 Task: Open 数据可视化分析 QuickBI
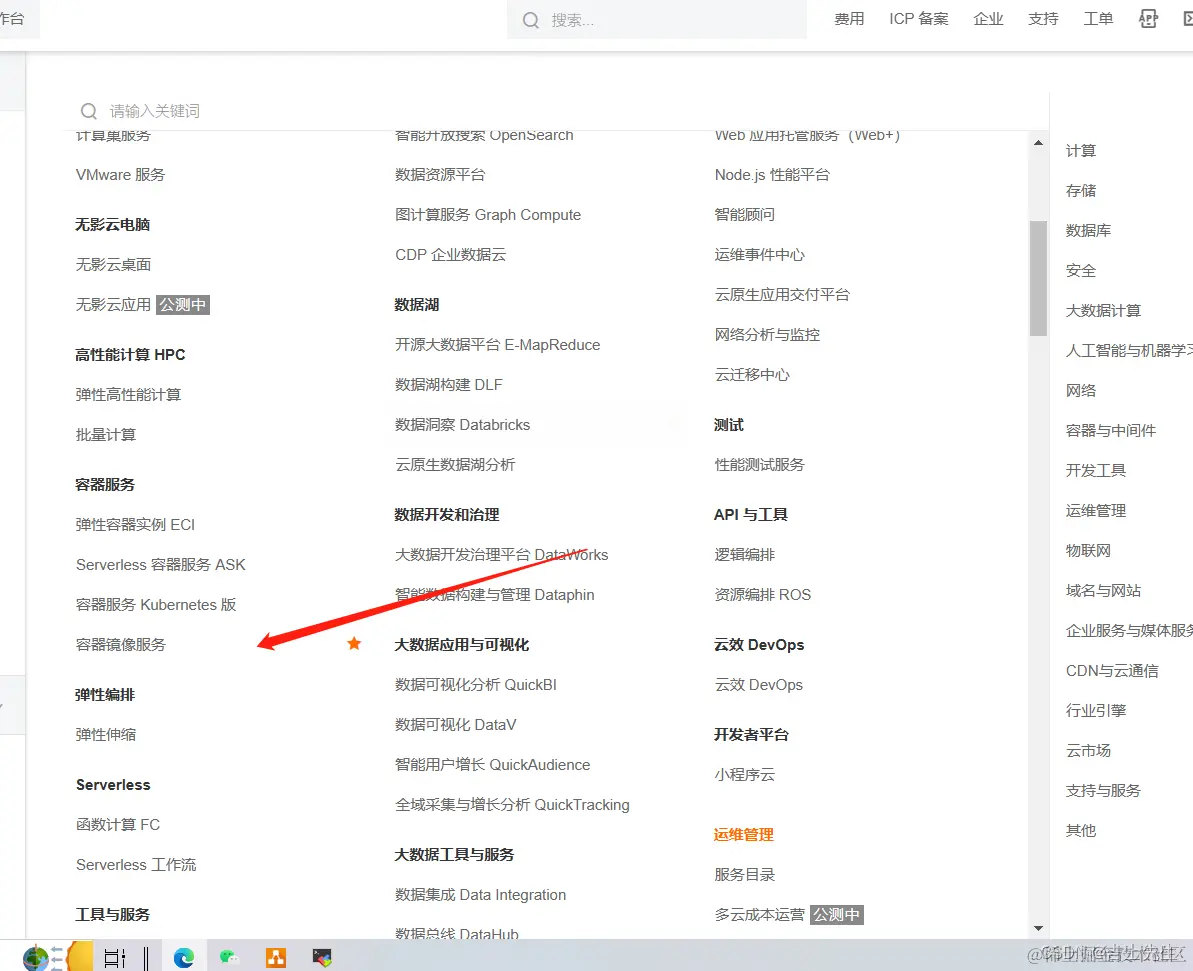(x=476, y=685)
